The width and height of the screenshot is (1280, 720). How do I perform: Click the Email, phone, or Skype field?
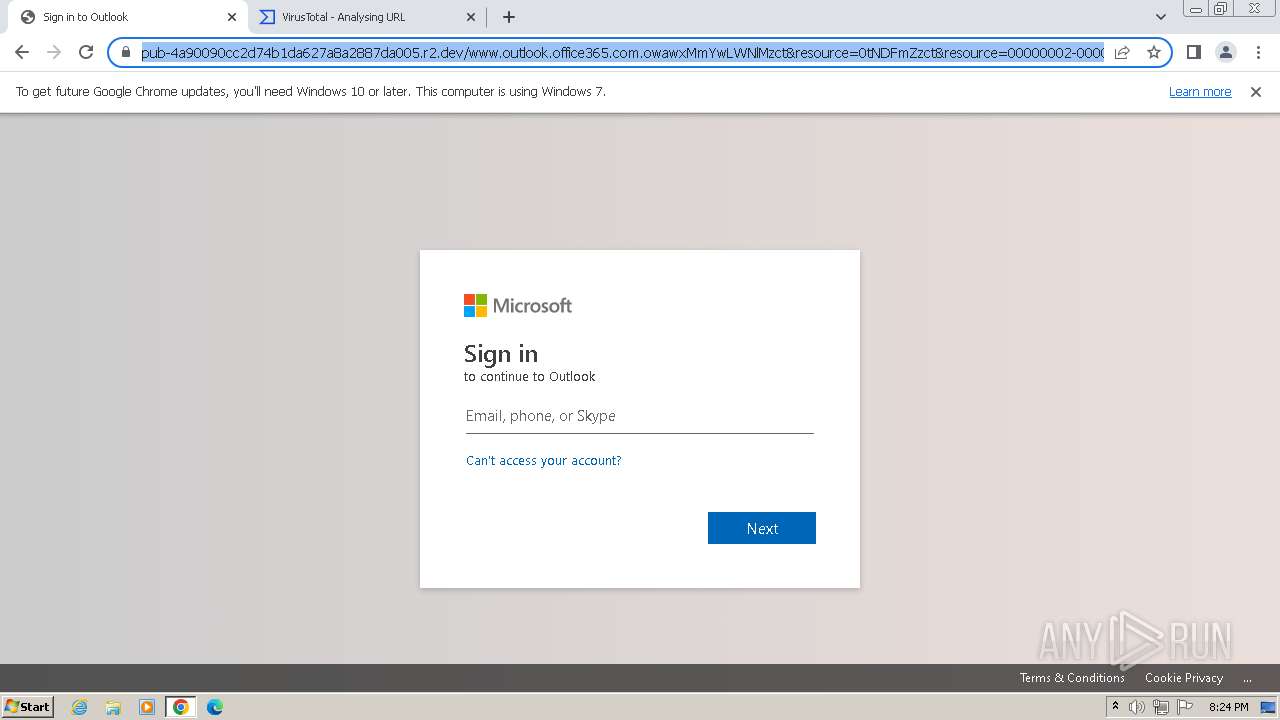point(640,416)
